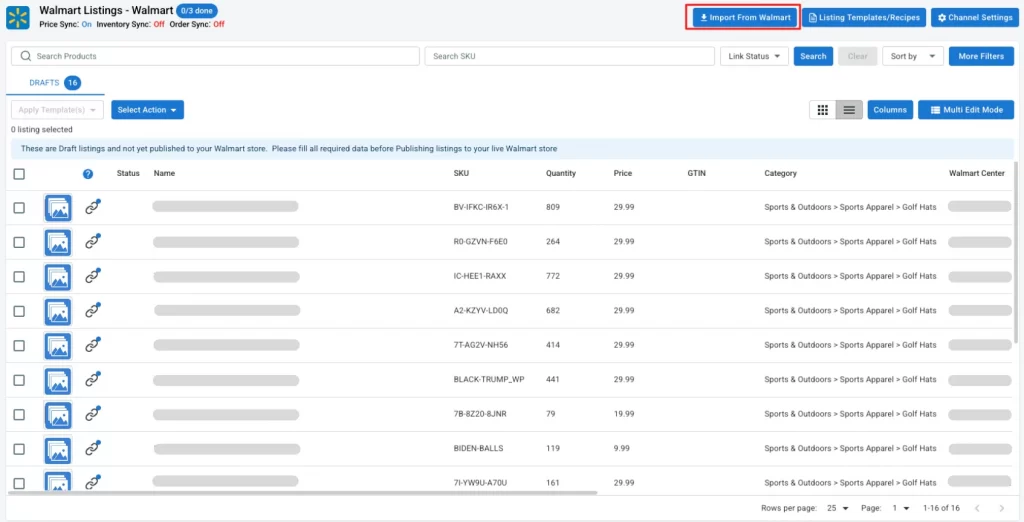Click Import From Walmart button
The image size is (1024, 522).
click(743, 18)
